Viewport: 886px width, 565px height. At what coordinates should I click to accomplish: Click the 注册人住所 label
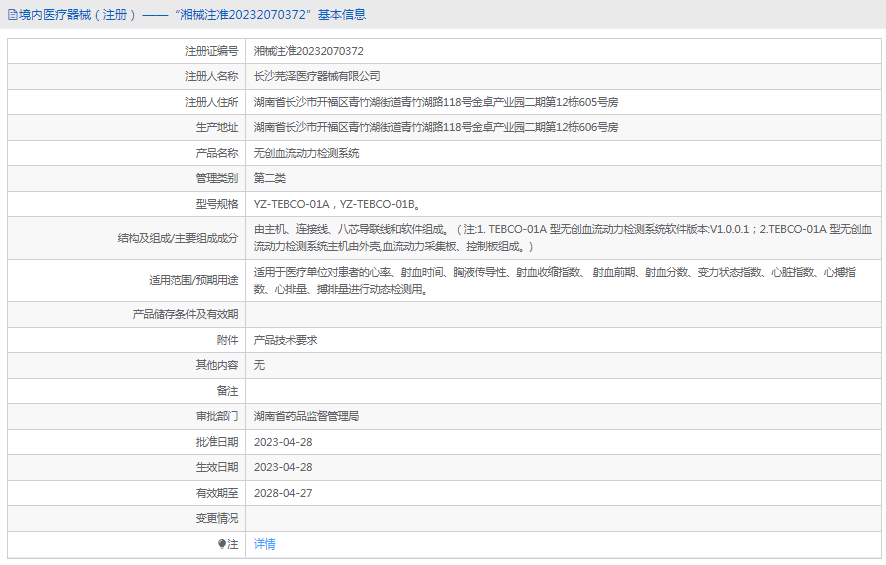pos(211,102)
